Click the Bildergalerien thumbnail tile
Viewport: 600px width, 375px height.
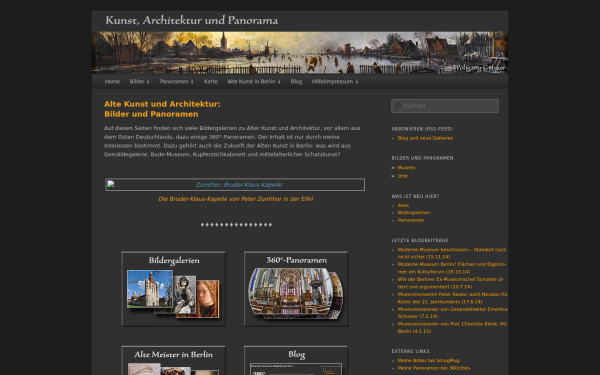click(174, 289)
